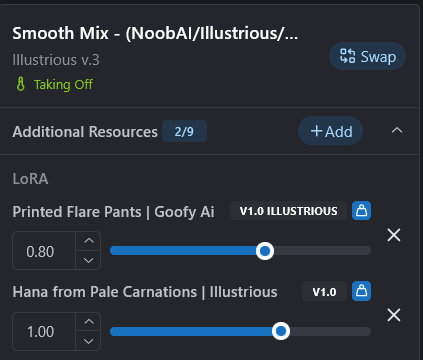Viewport: 423px width, 360px height.
Task: Decrease Printed Flare Pants weight with down arrow
Action: 88,260
